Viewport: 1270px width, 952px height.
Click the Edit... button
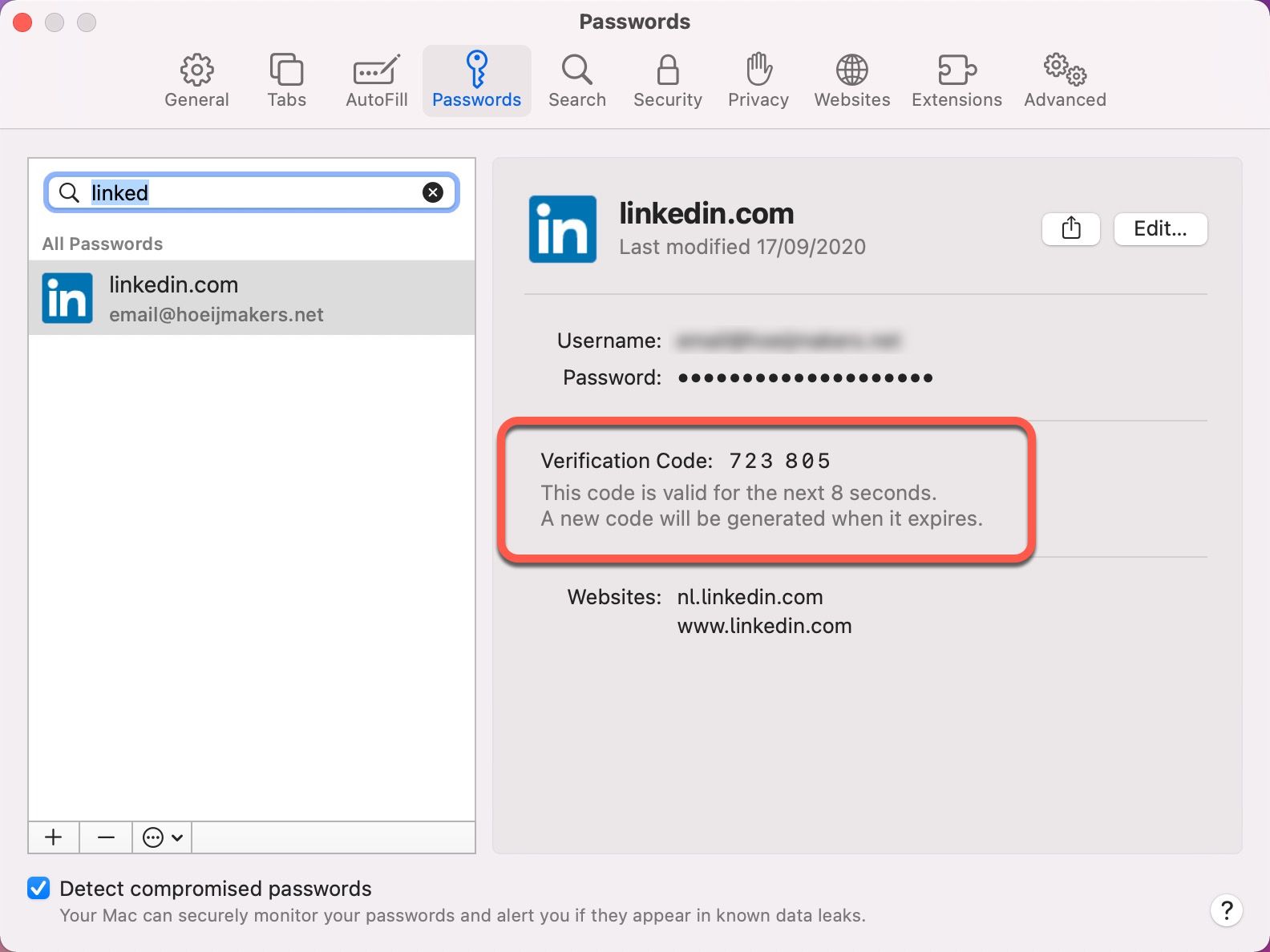(1159, 229)
